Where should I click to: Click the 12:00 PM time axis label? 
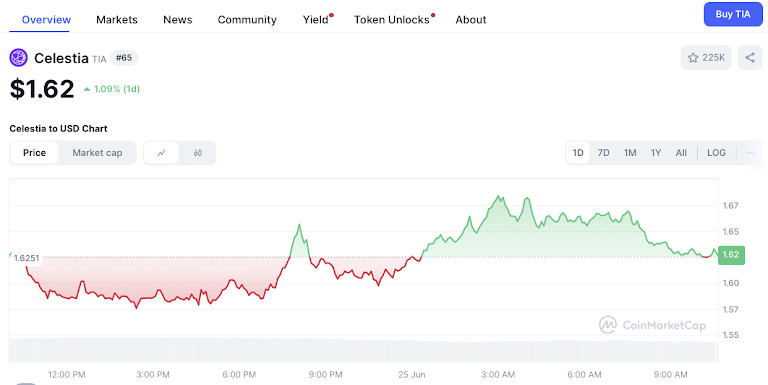click(x=67, y=375)
